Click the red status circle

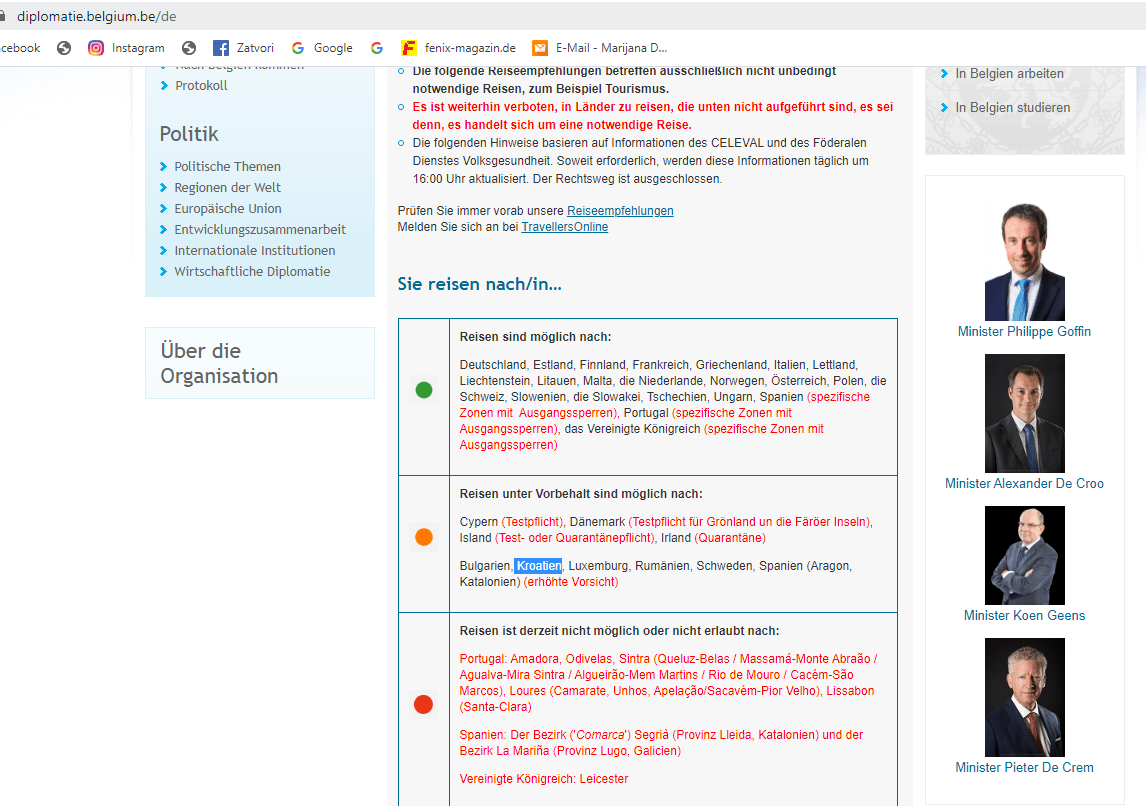pyautogui.click(x=424, y=704)
